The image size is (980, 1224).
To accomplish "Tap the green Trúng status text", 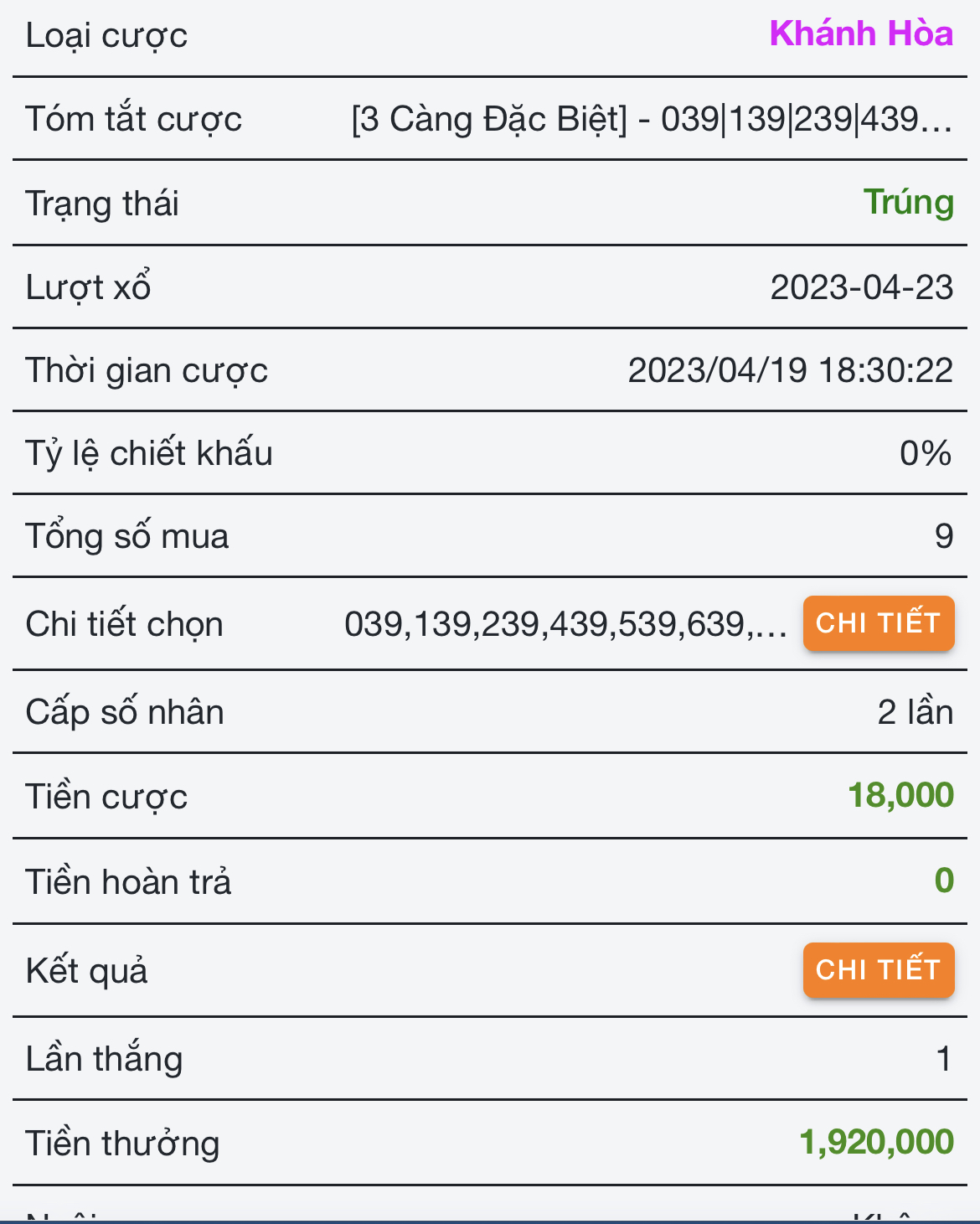I will [908, 203].
